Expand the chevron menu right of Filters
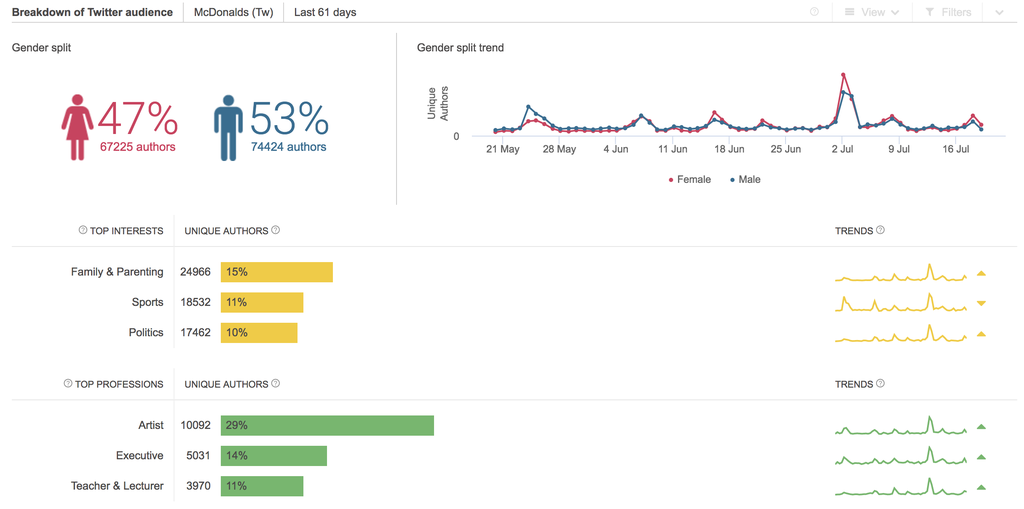The width and height of the screenshot is (1024, 509). click(x=999, y=12)
